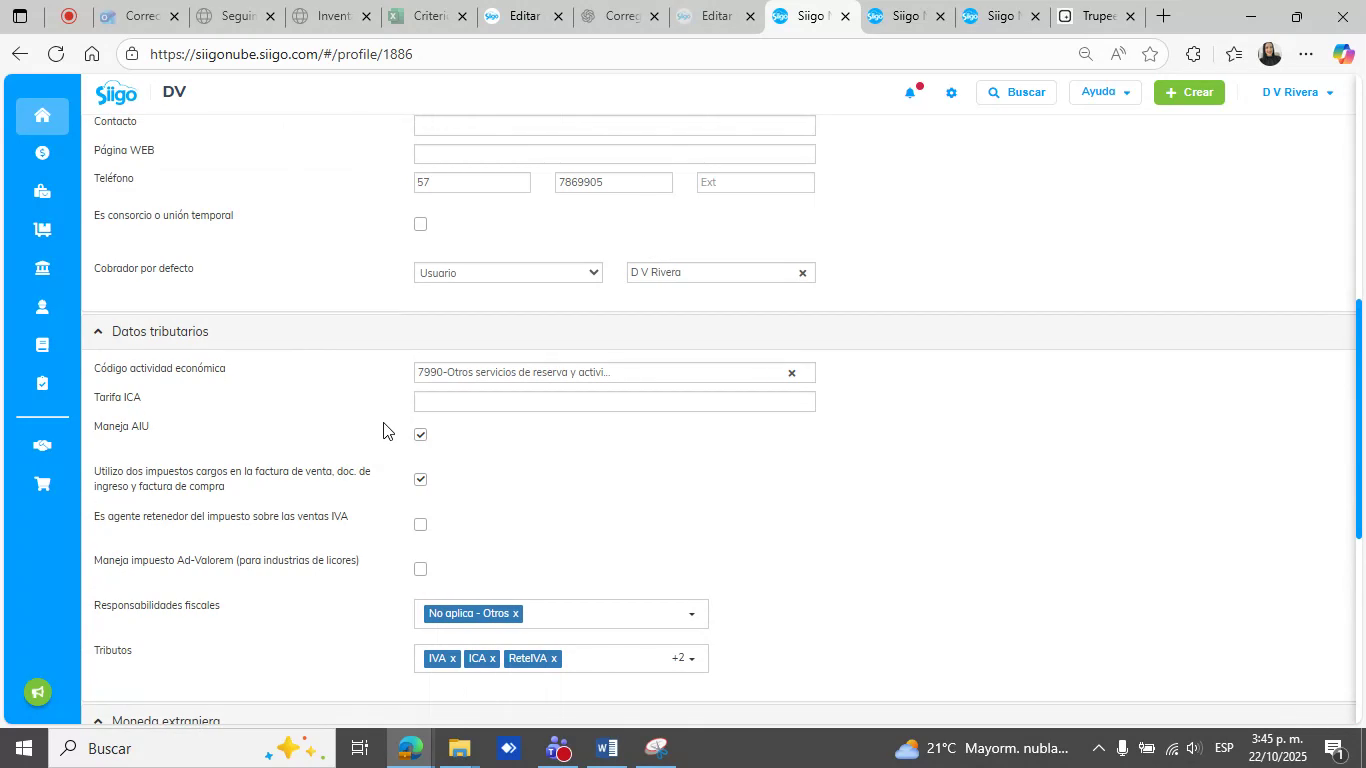Click the green megaphone announcements icon
1366x768 pixels.
[38, 692]
